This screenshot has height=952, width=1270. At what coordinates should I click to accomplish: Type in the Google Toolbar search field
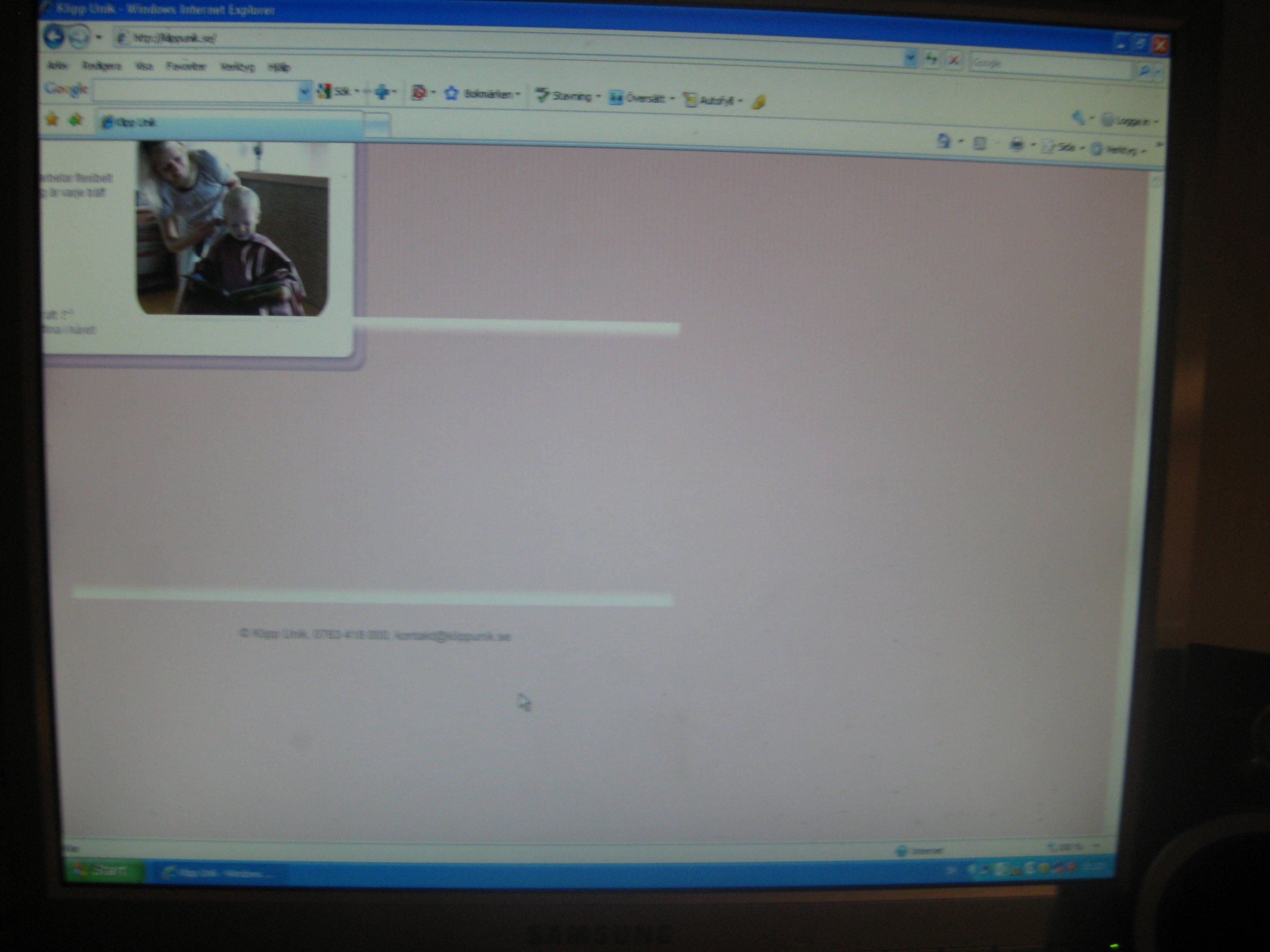[196, 91]
